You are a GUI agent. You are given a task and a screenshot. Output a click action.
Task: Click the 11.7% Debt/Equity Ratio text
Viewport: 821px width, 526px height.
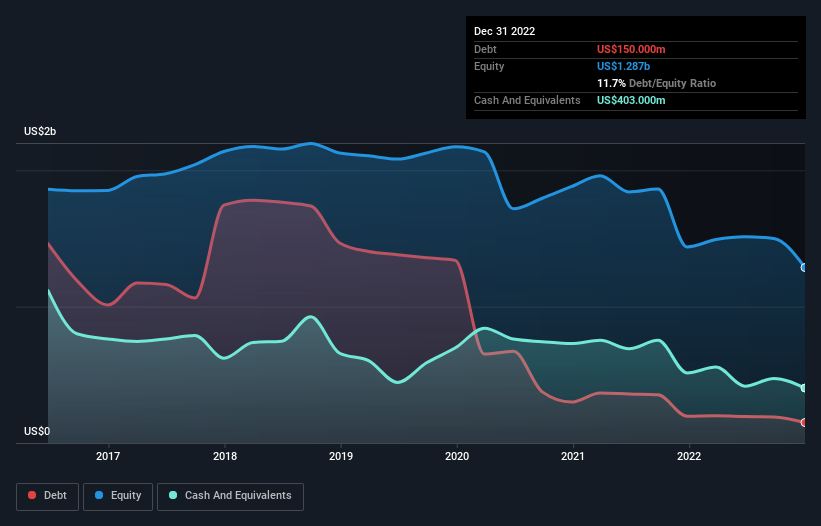656,83
